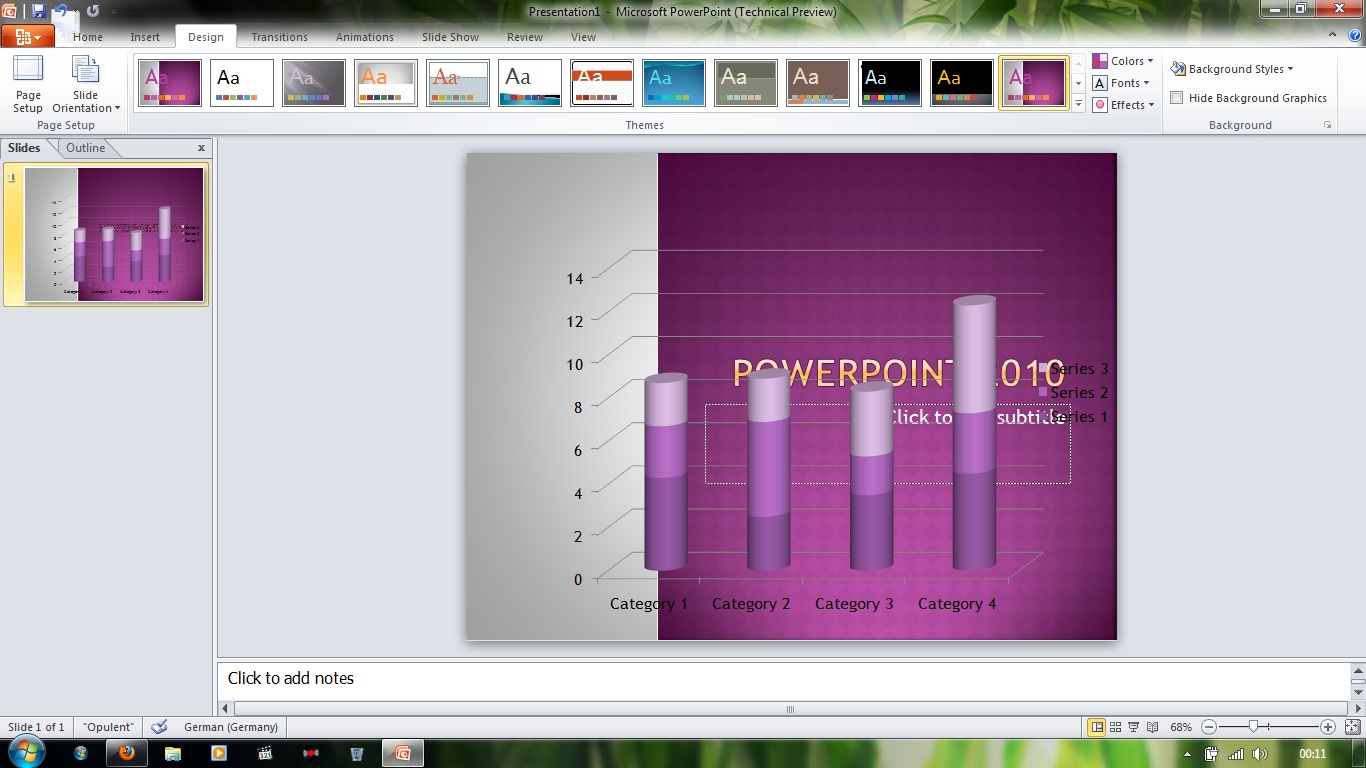Open PowerPoint Help
Image resolution: width=1366 pixels, height=768 pixels.
point(1353,37)
